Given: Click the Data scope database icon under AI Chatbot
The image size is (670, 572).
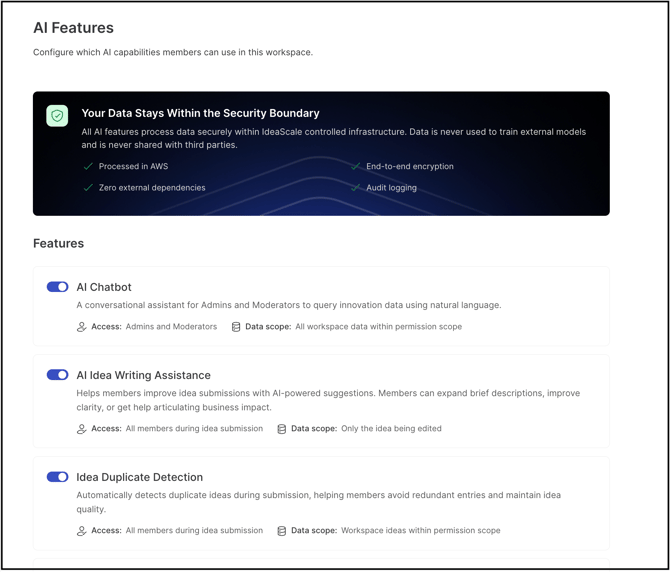Looking at the screenshot, I should click(x=236, y=327).
